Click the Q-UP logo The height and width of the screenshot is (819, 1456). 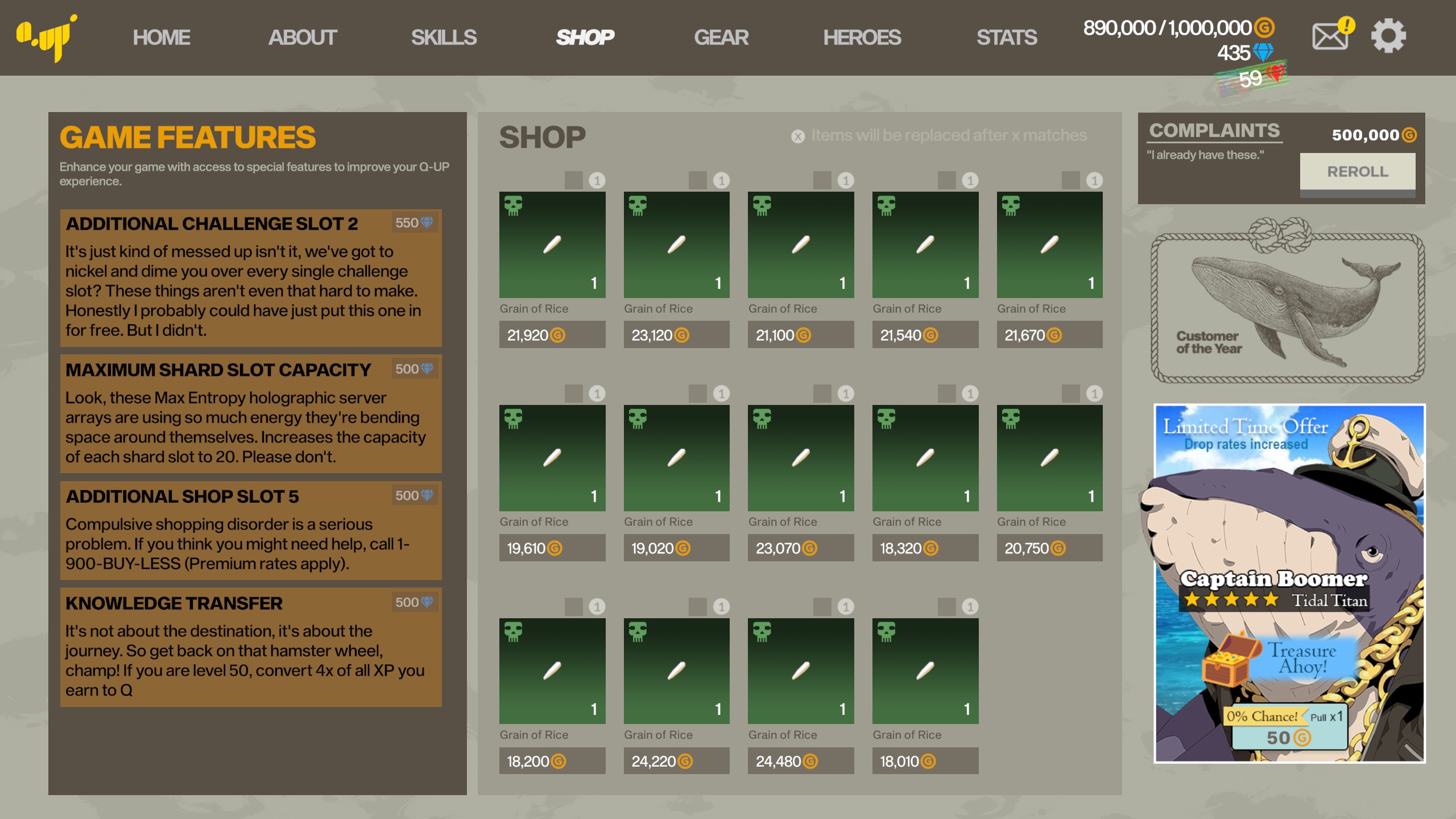(x=47, y=38)
